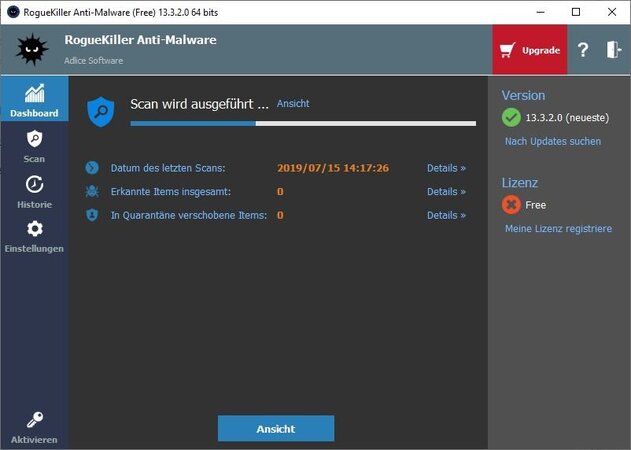
Task: Click the title bar app icon
Action: (x=13, y=12)
